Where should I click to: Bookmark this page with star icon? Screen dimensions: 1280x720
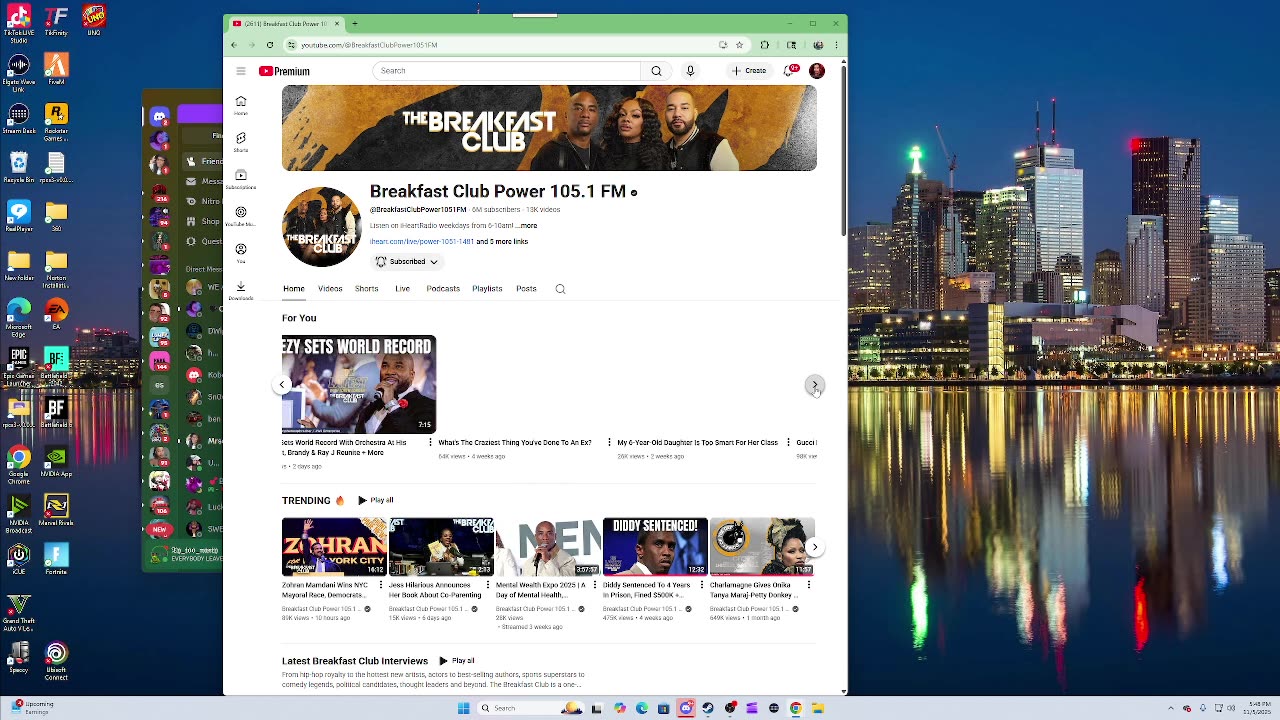739,45
